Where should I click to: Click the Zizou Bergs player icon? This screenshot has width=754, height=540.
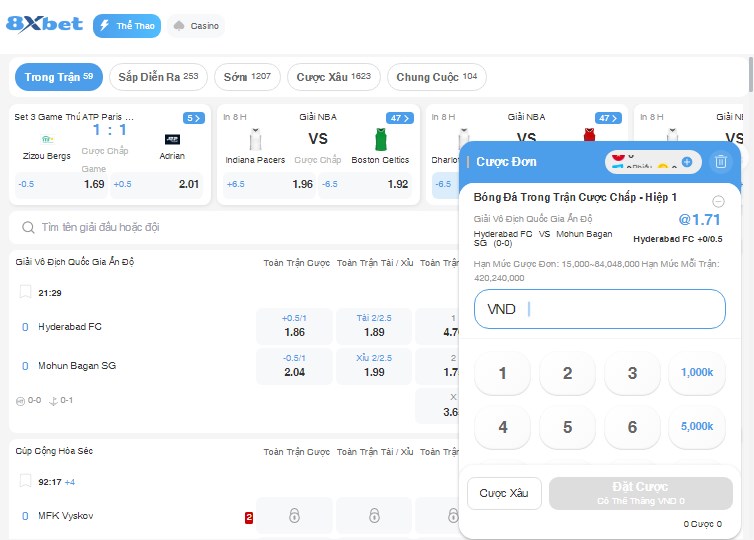(47, 139)
